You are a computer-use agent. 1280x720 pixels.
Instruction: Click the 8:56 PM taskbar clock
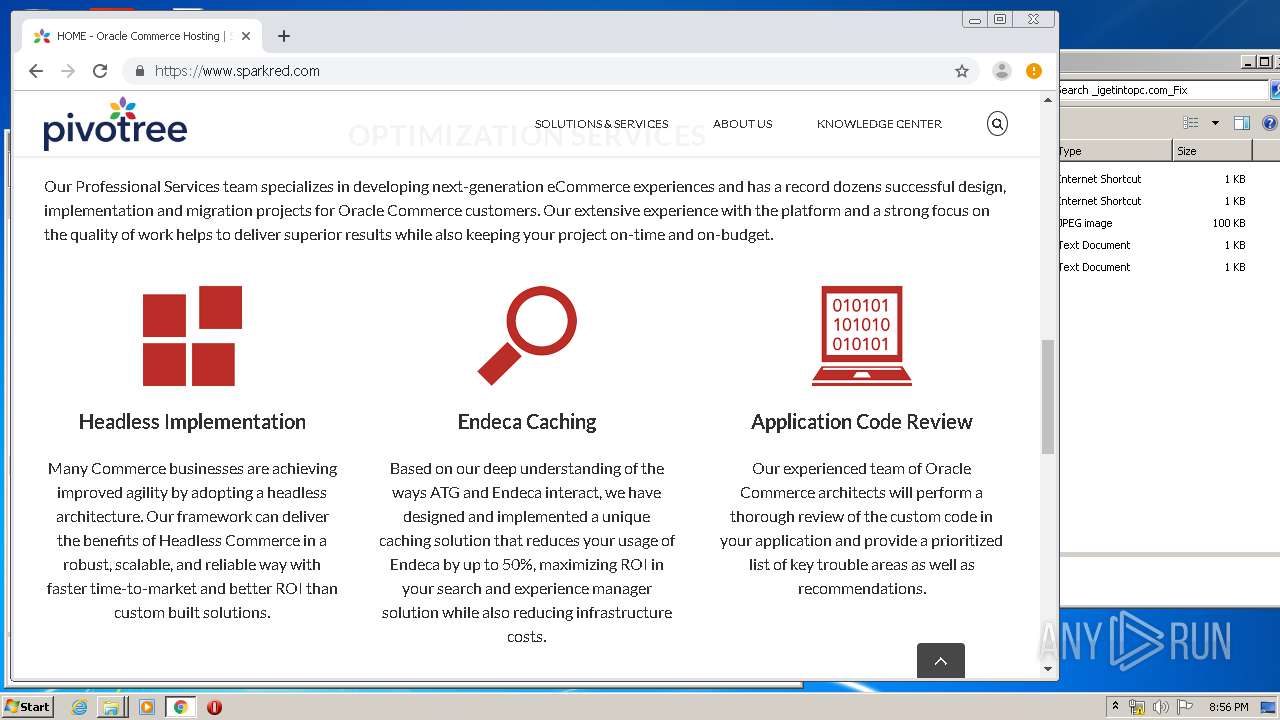1228,707
